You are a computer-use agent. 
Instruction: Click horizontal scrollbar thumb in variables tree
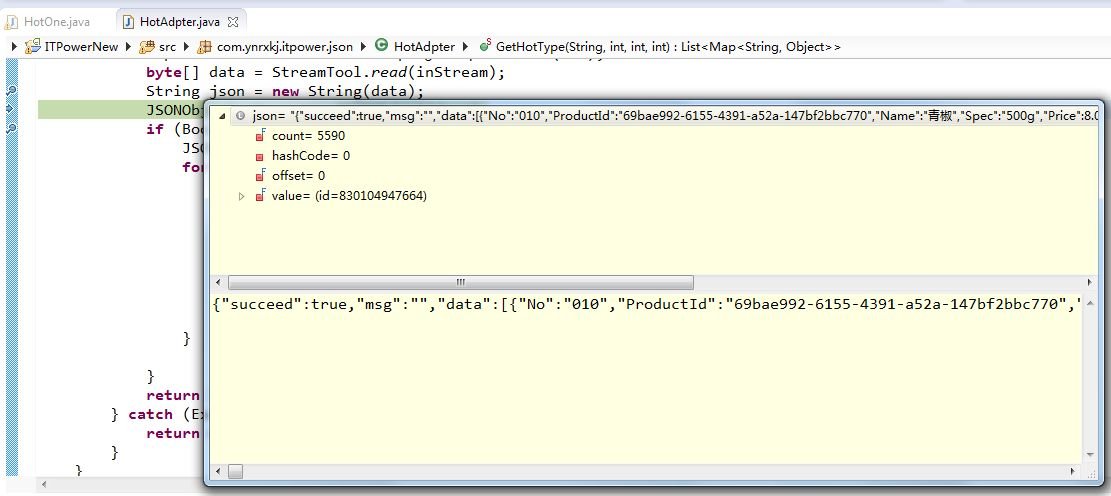coord(461,283)
